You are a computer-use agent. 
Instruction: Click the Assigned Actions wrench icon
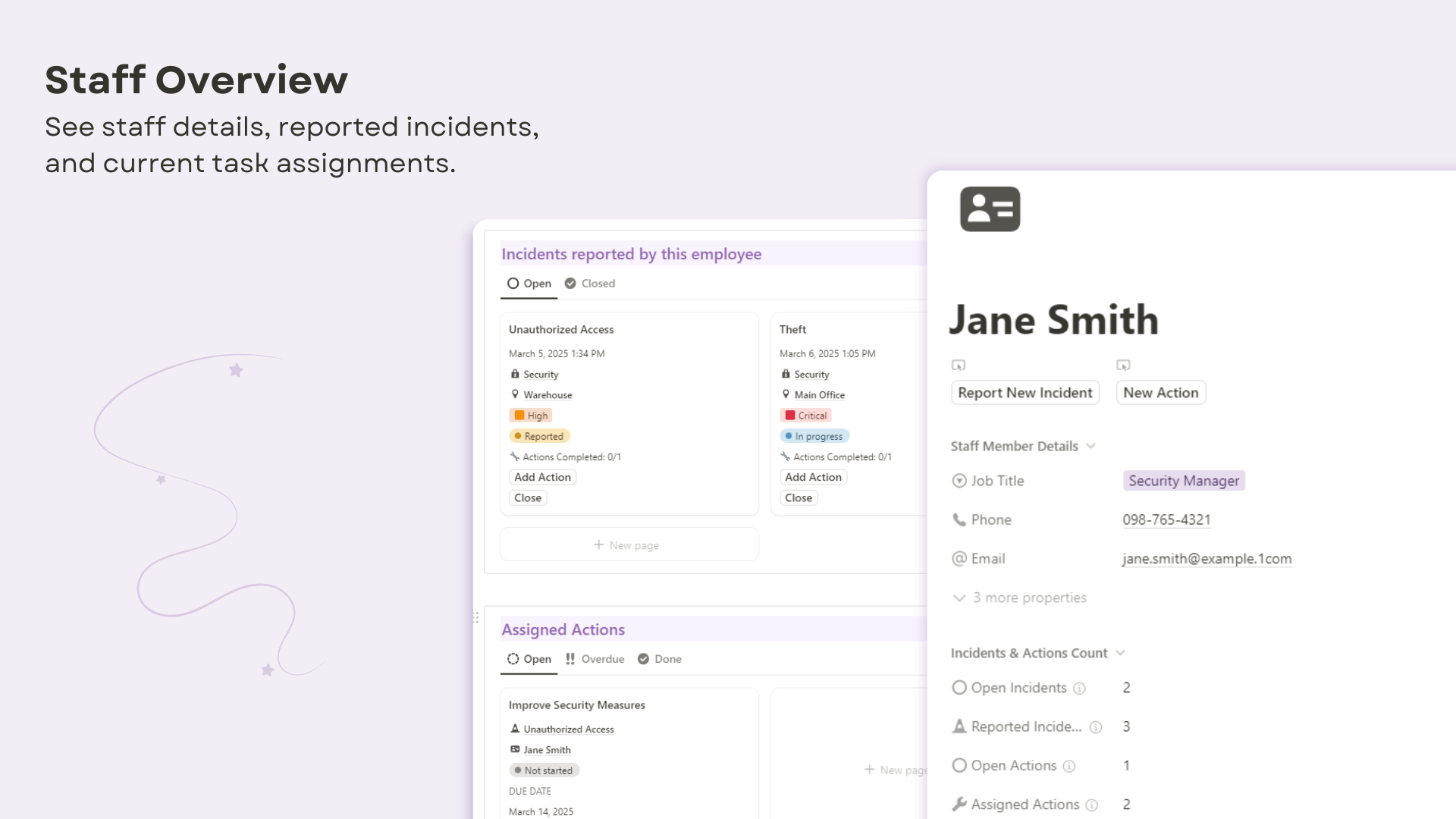[x=959, y=804]
